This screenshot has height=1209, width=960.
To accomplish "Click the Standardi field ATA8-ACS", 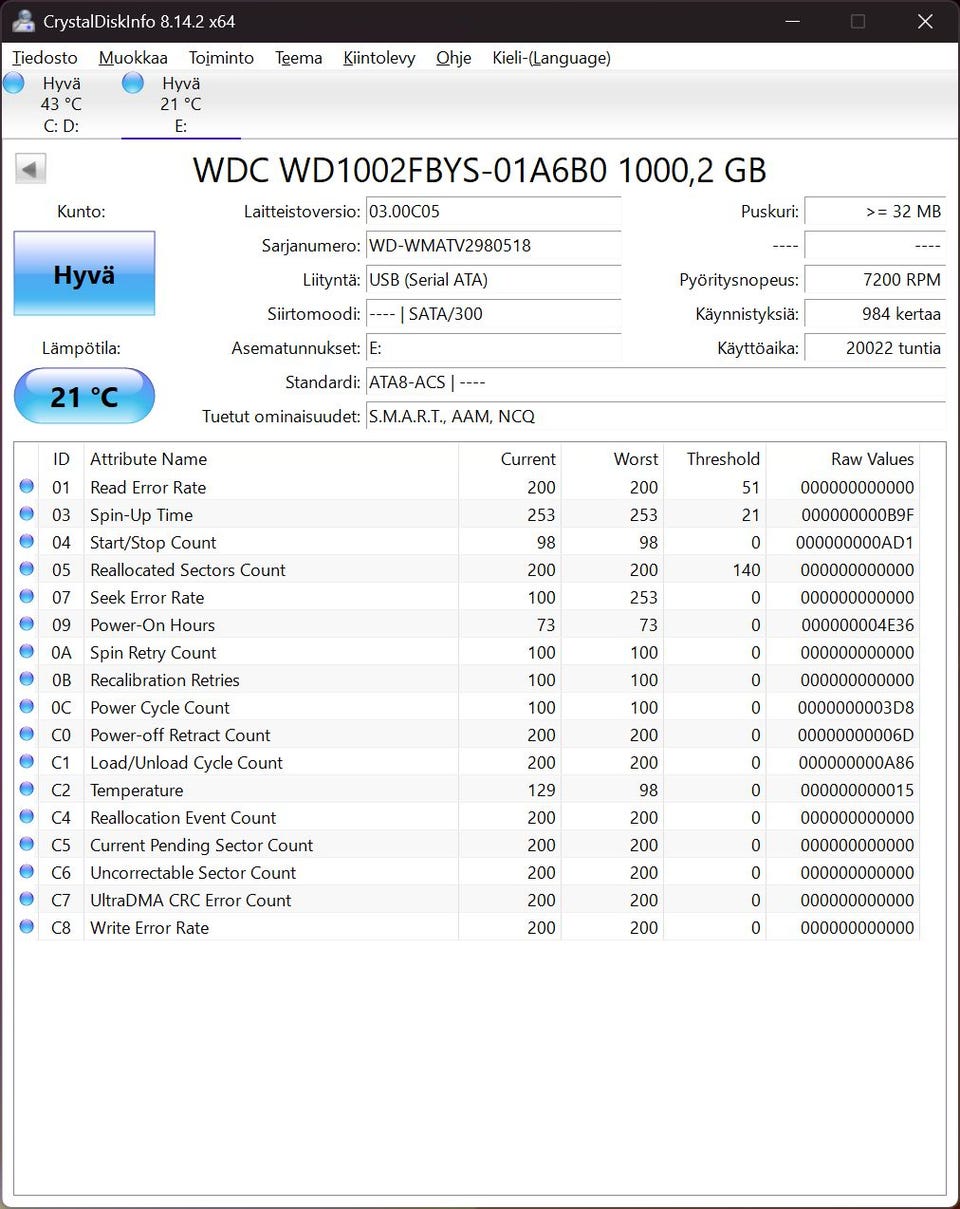I will click(x=656, y=382).
